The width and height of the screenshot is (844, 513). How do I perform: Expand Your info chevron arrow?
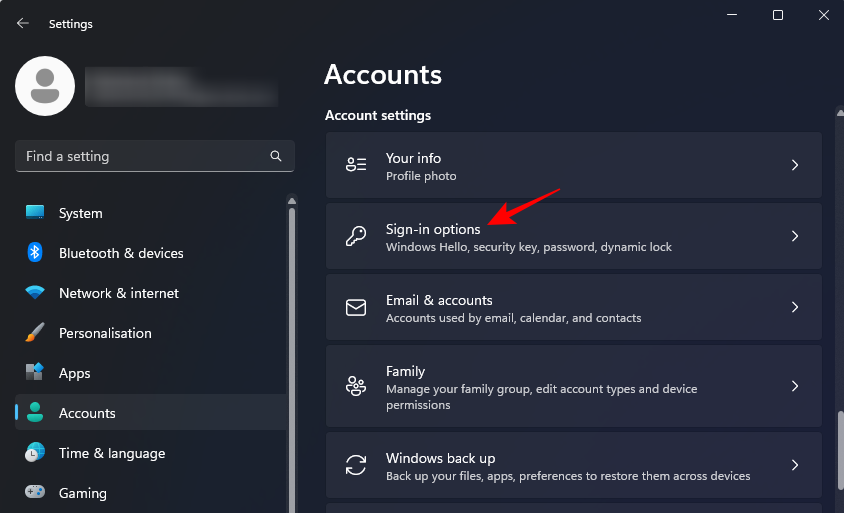[795, 165]
